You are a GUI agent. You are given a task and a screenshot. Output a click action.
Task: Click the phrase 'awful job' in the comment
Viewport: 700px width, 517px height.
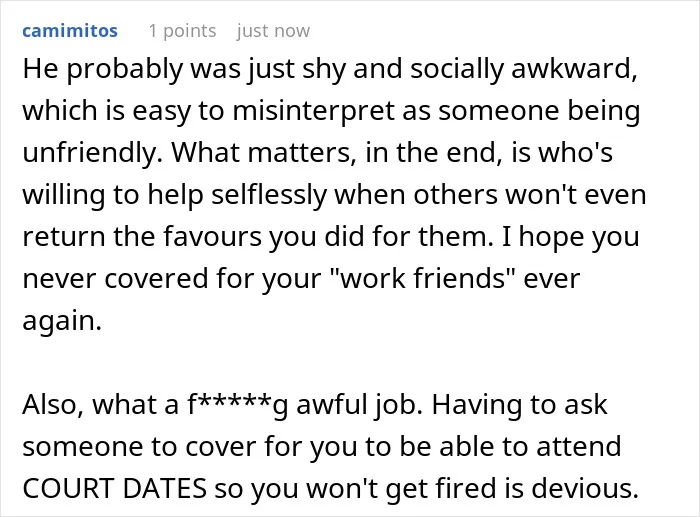tap(359, 405)
